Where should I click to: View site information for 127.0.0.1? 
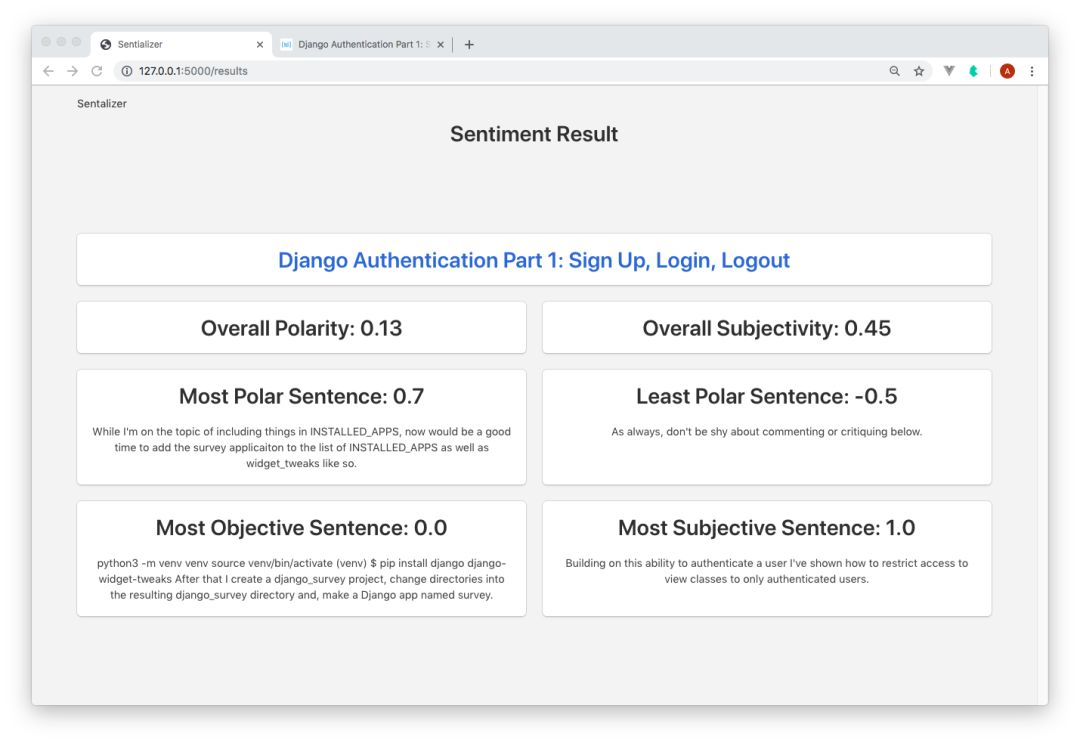click(x=127, y=71)
